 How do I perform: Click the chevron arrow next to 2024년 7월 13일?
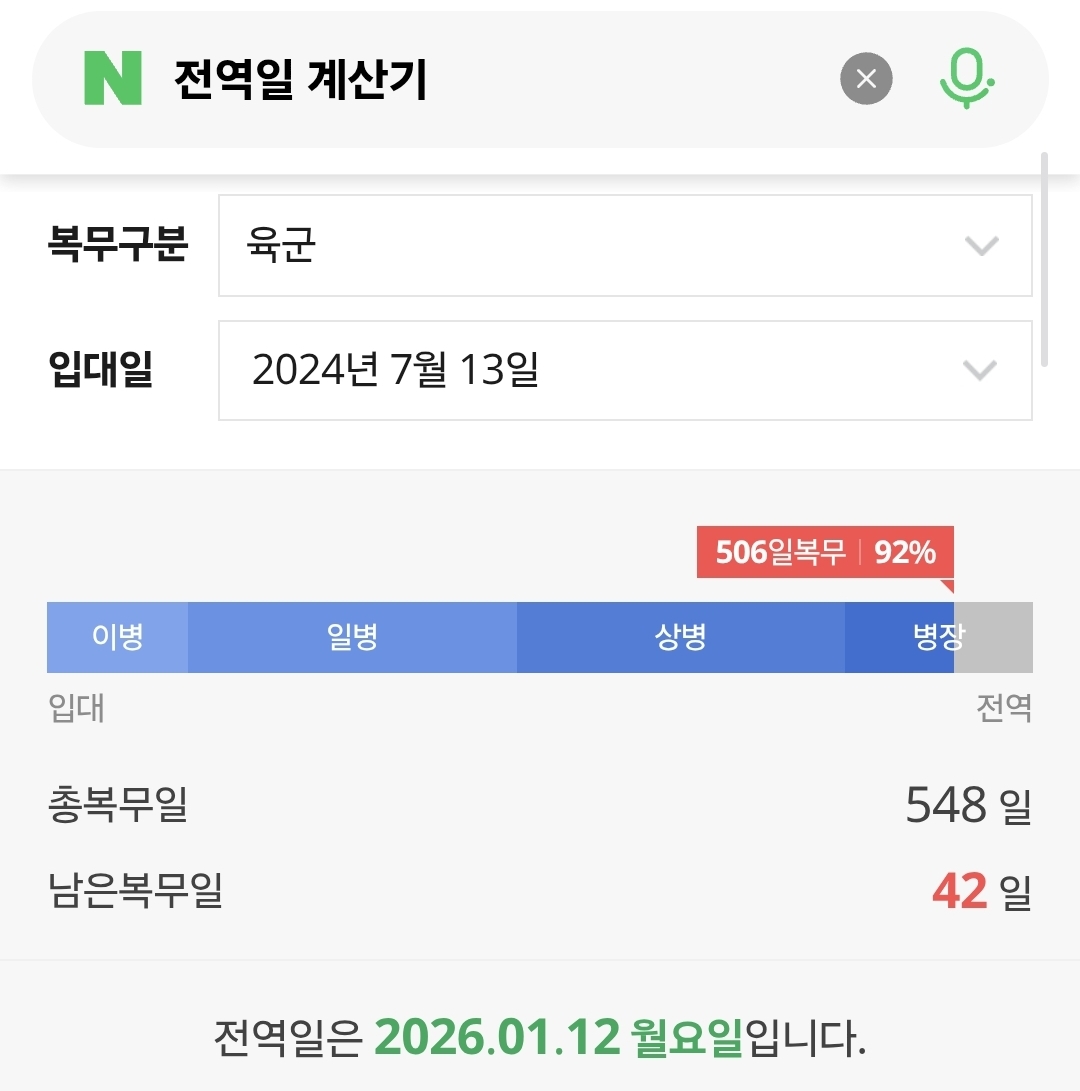980,370
